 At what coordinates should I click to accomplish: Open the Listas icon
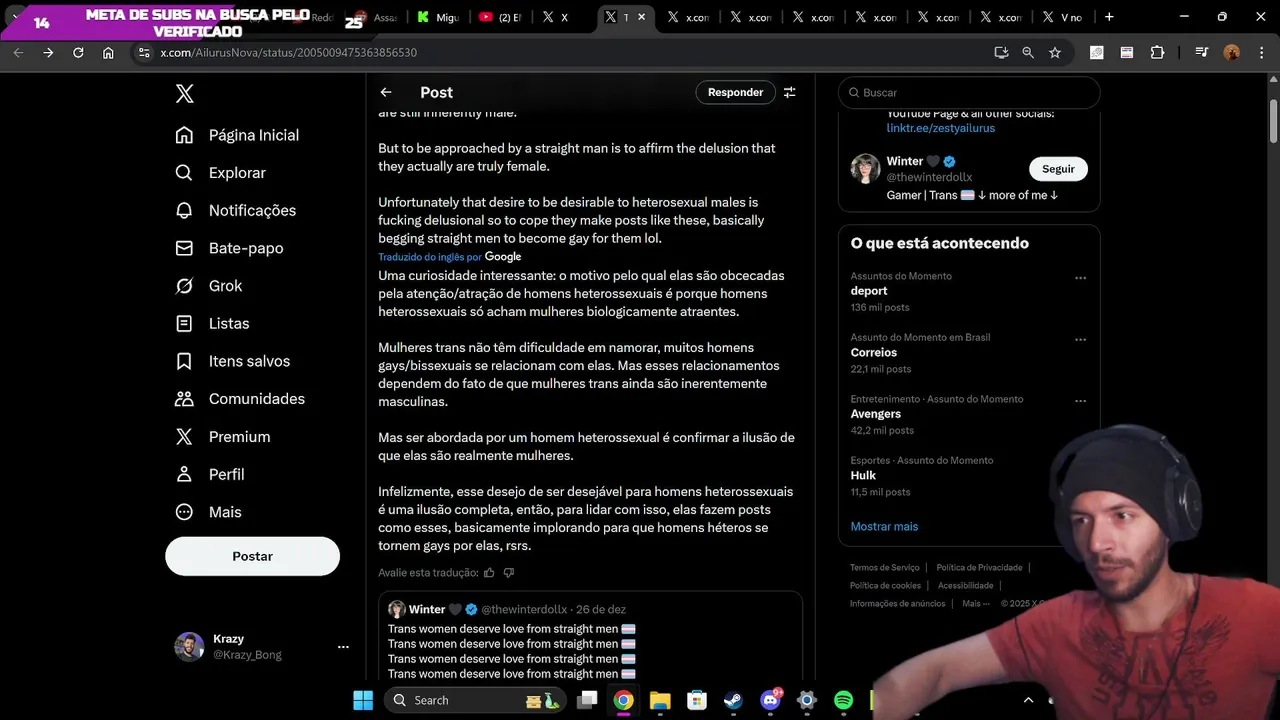click(184, 323)
